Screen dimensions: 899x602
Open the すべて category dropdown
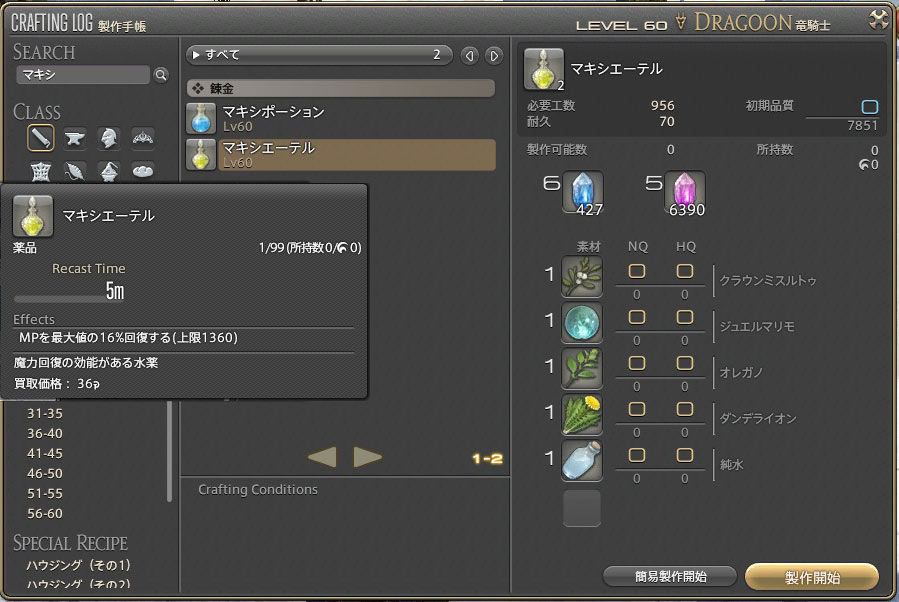click(319, 55)
